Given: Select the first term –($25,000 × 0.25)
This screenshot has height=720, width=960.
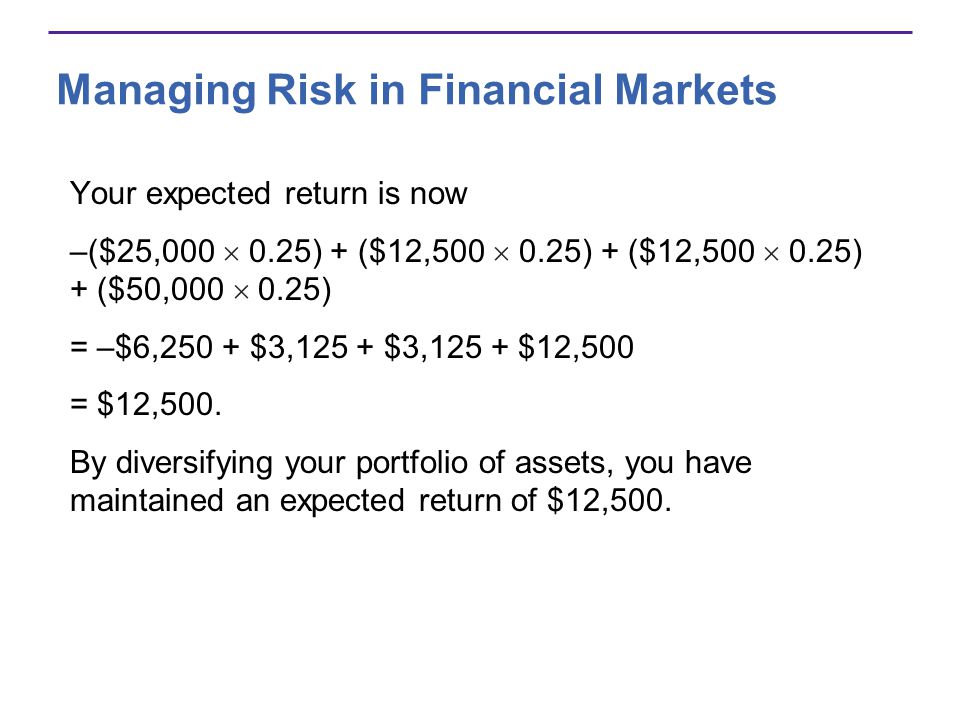Looking at the screenshot, I should pos(197,252).
